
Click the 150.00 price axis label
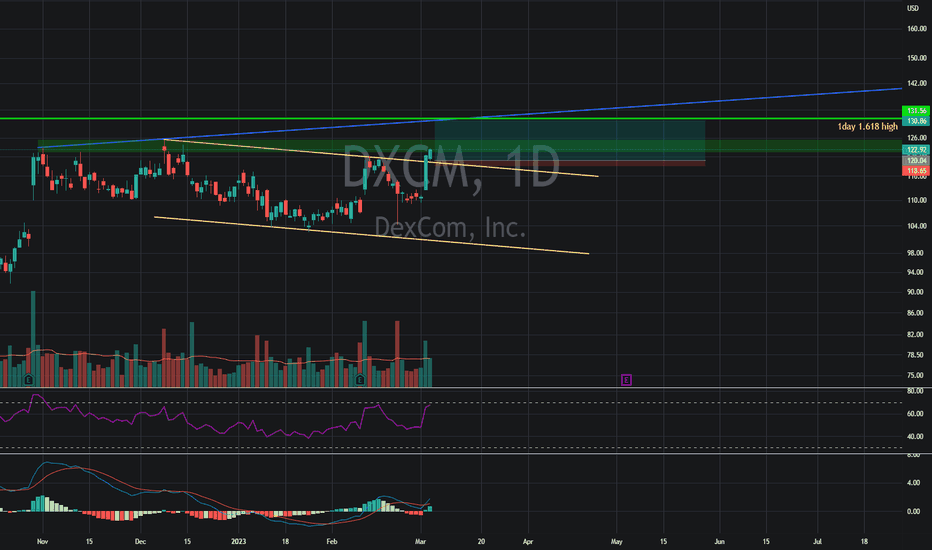click(x=917, y=58)
